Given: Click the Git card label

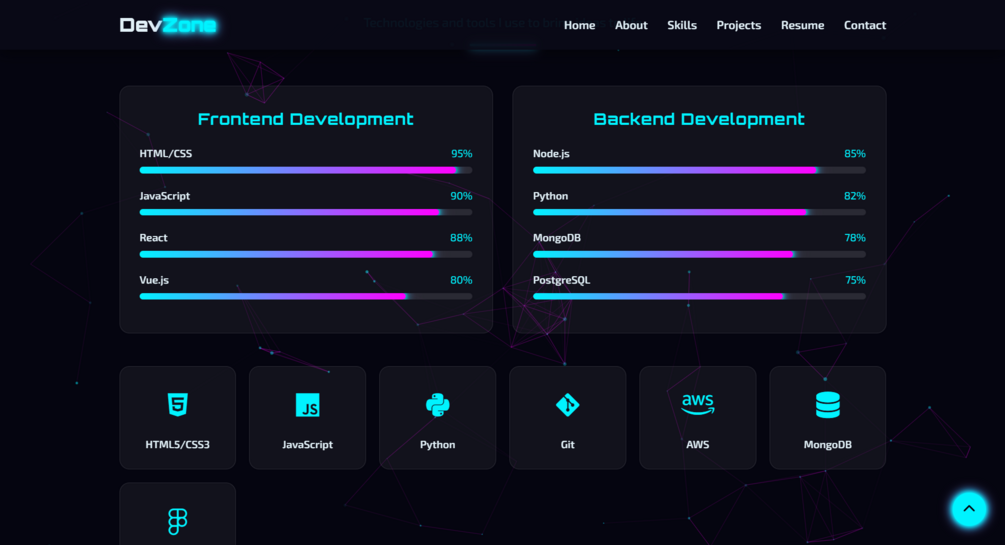Looking at the screenshot, I should coord(568,444).
